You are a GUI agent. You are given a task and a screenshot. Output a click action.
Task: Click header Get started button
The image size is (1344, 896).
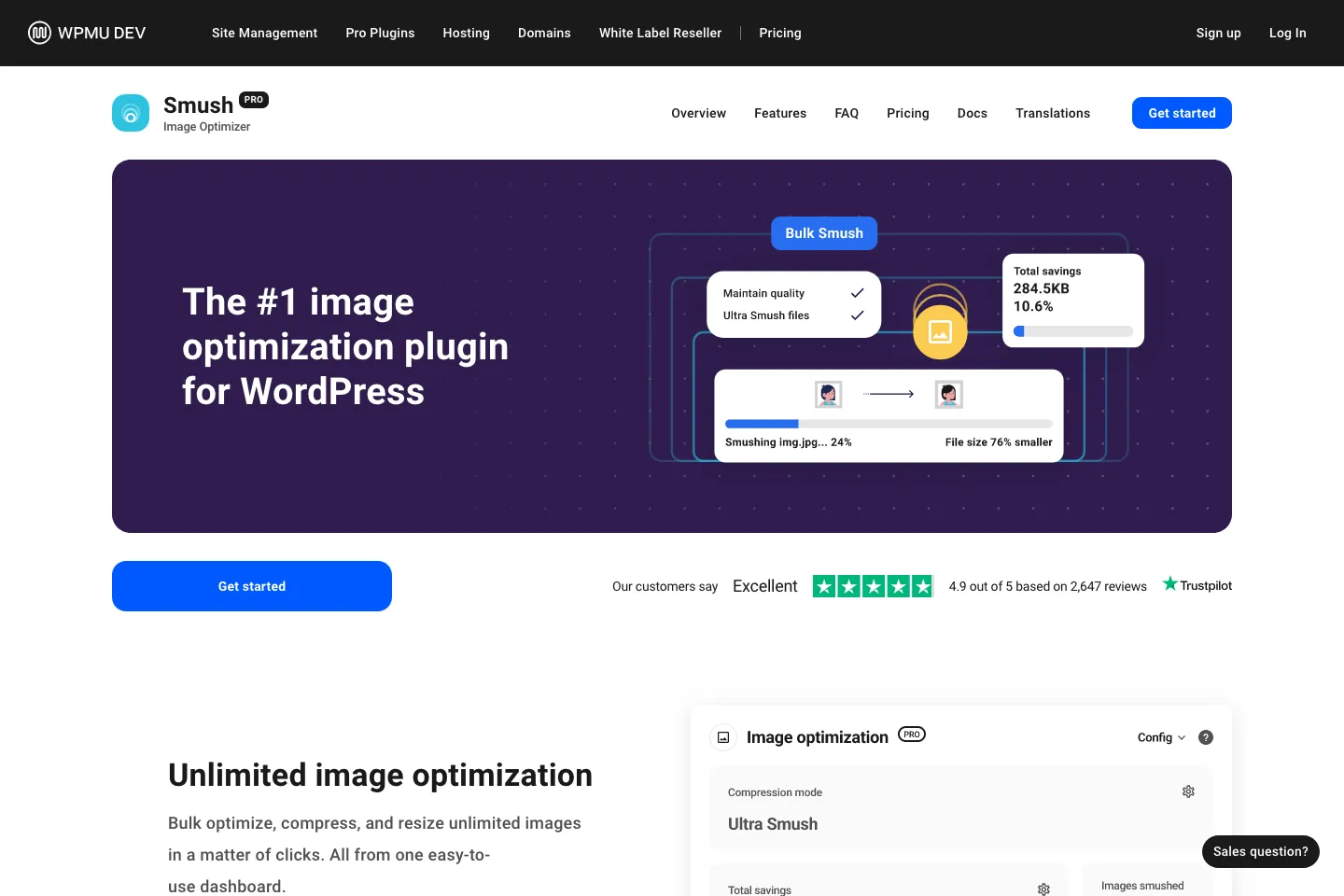click(x=1182, y=113)
